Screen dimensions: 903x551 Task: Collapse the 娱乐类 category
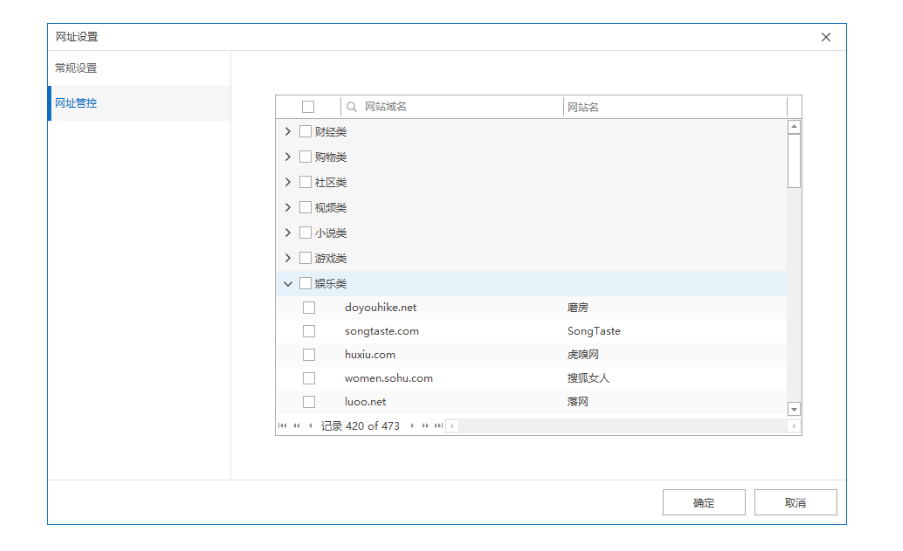288,284
